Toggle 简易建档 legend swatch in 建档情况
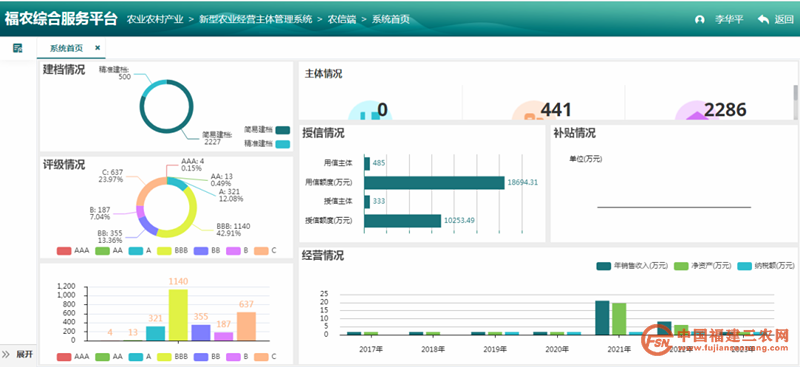 point(283,130)
